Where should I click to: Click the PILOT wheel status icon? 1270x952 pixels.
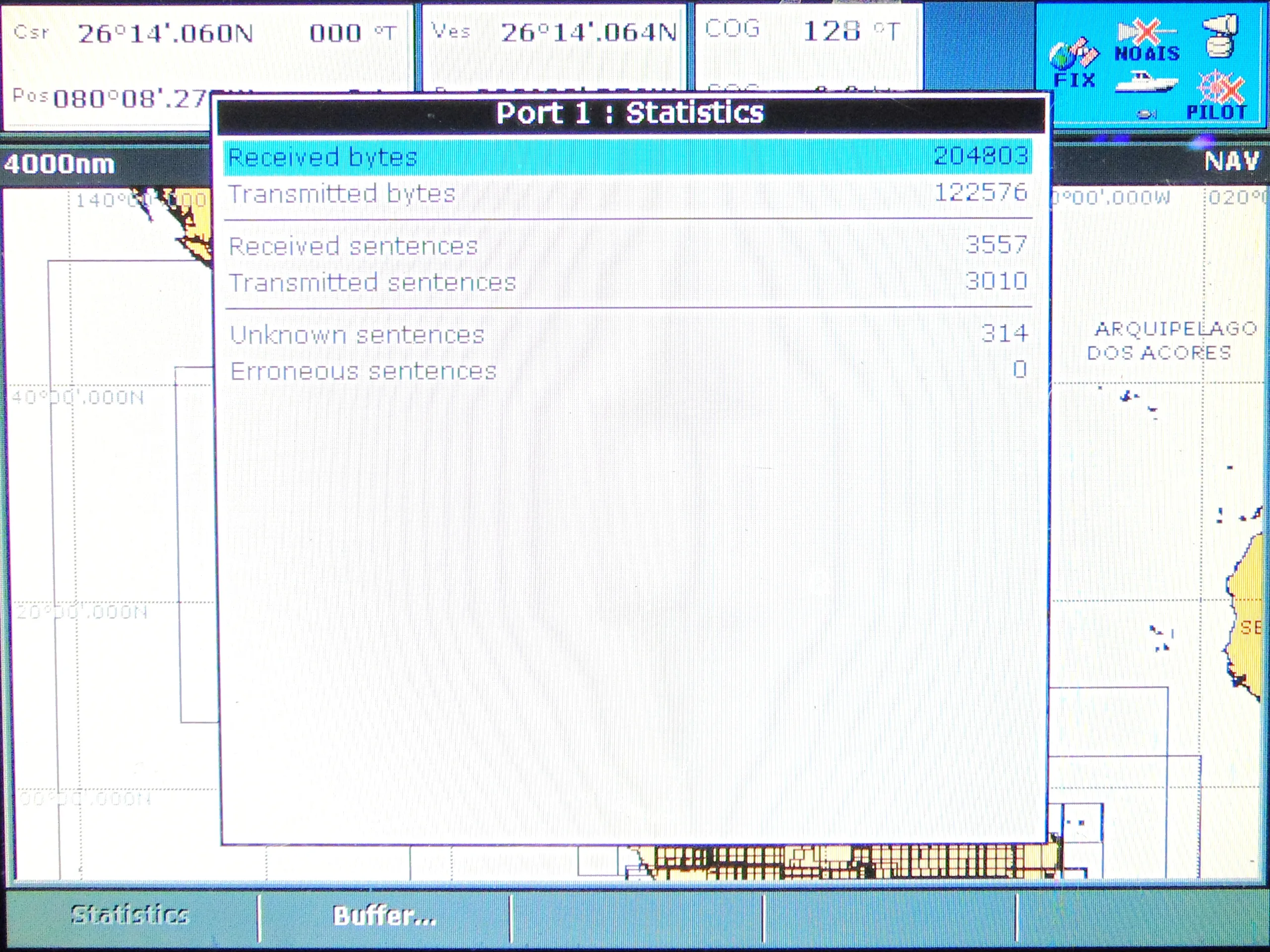1218,96
